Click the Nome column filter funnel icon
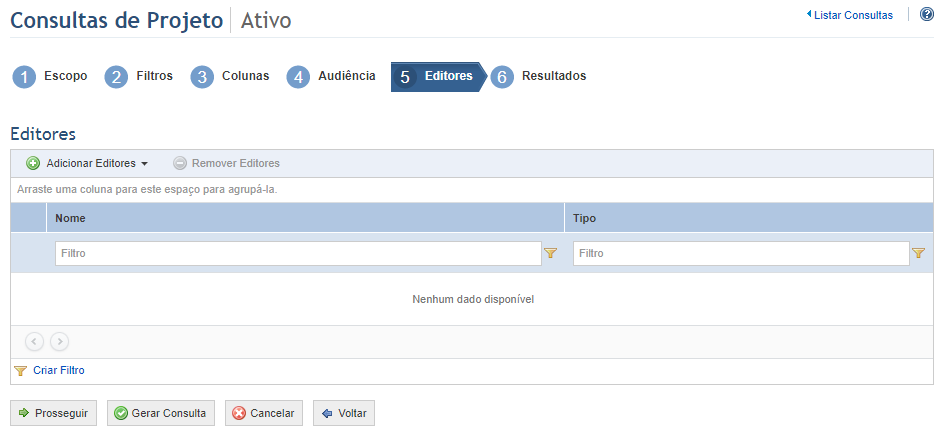 550,253
